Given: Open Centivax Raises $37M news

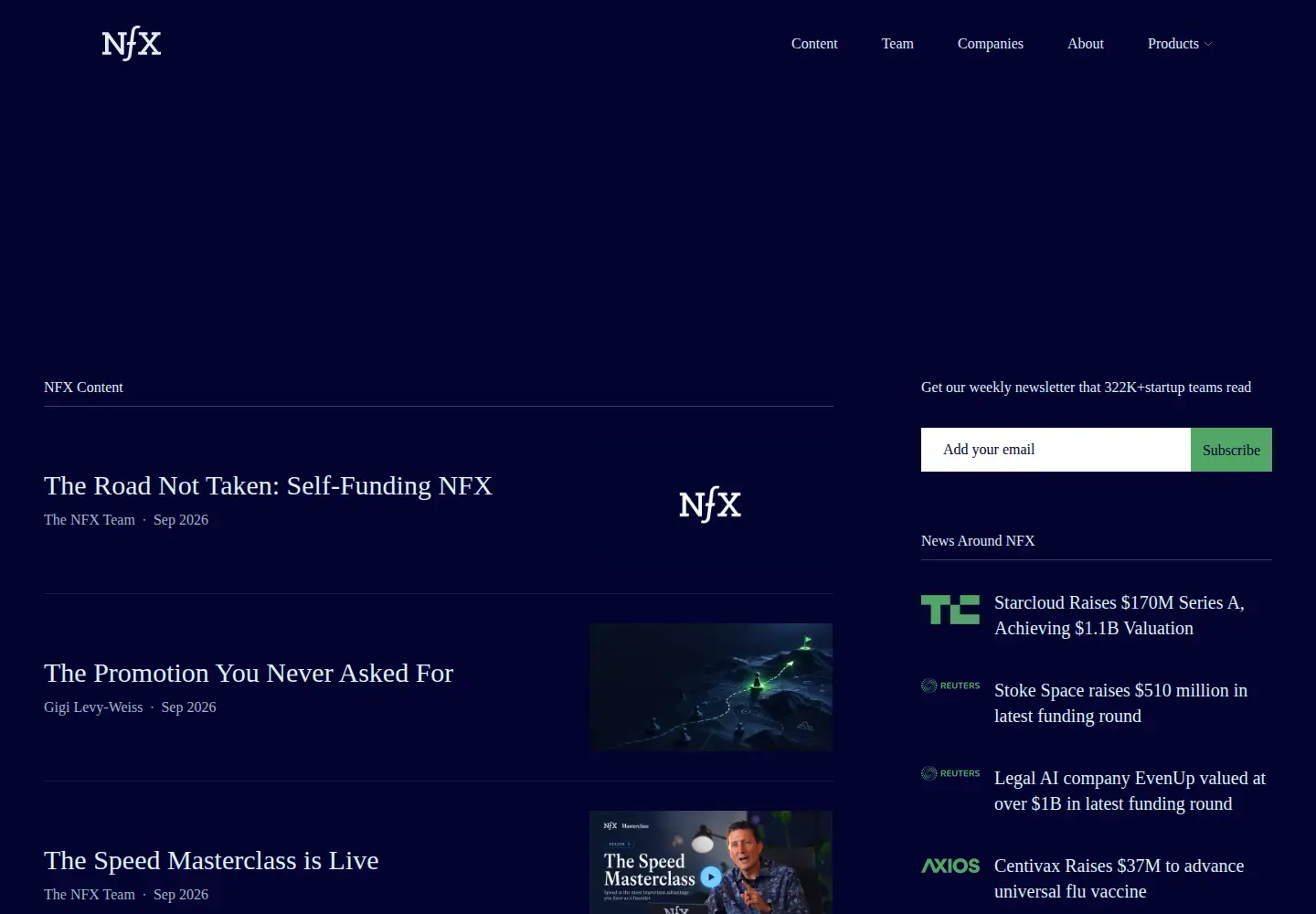Looking at the screenshot, I should [x=1119, y=878].
